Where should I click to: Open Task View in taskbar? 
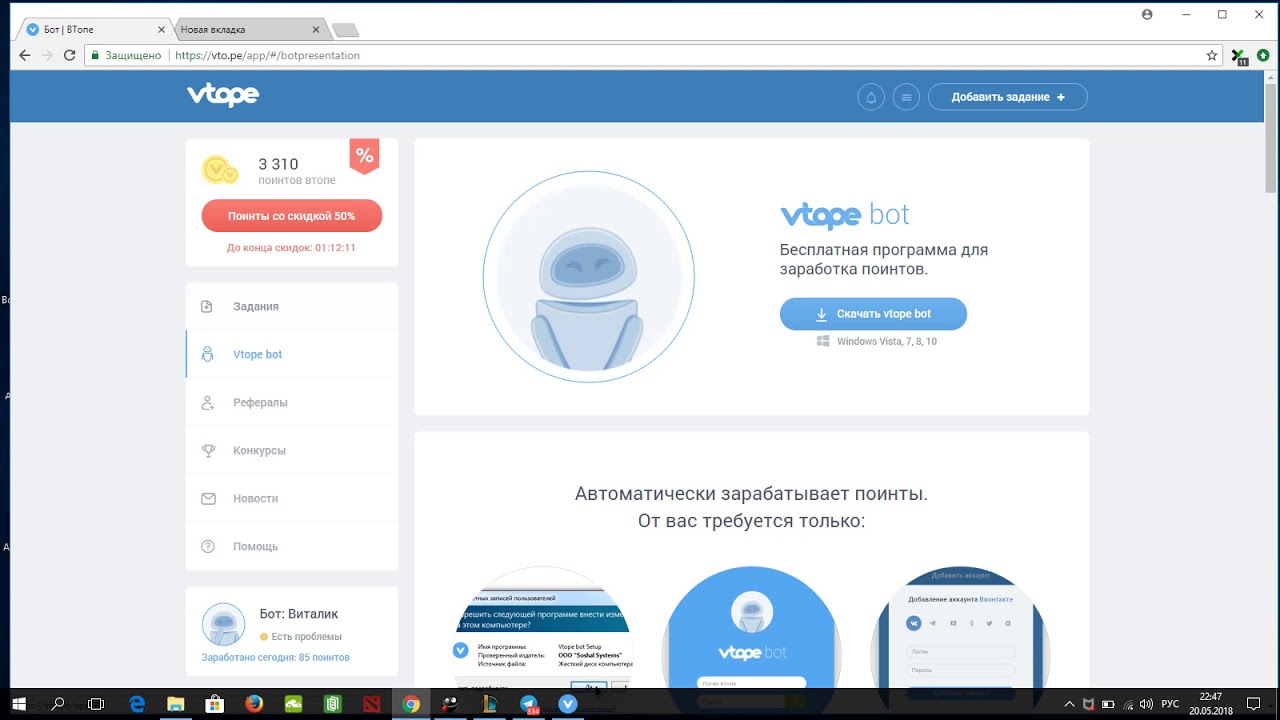coord(96,704)
